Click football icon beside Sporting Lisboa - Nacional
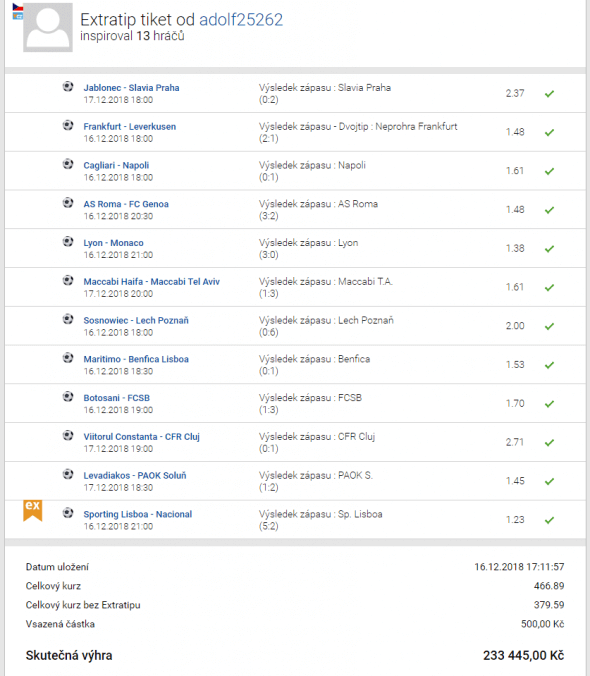The height and width of the screenshot is (676, 590). 68,513
